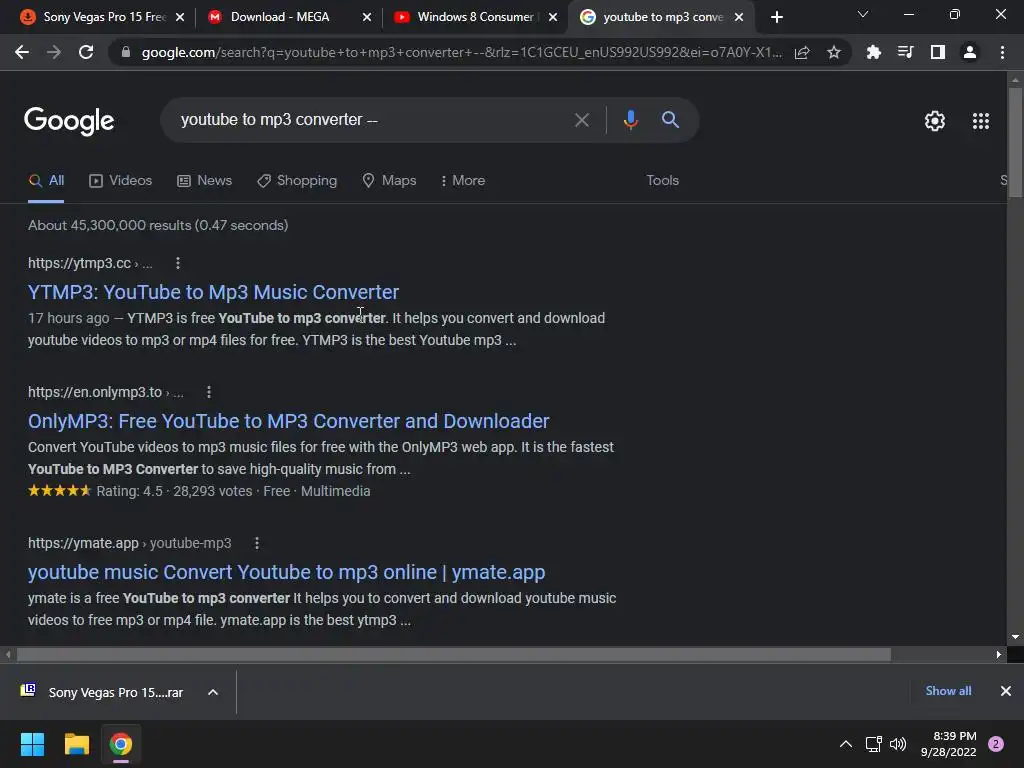Click Show all downloads
Viewport: 1024px width, 768px height.
coord(948,691)
